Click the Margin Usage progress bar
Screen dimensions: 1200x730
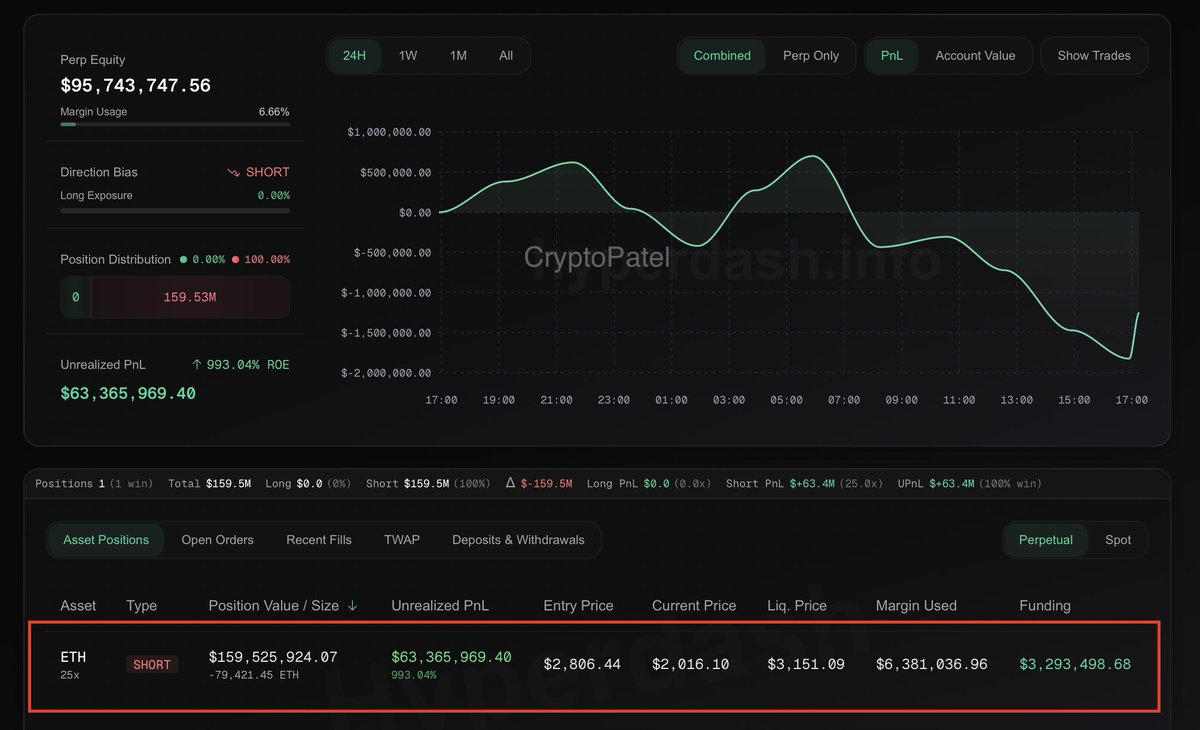pos(174,125)
